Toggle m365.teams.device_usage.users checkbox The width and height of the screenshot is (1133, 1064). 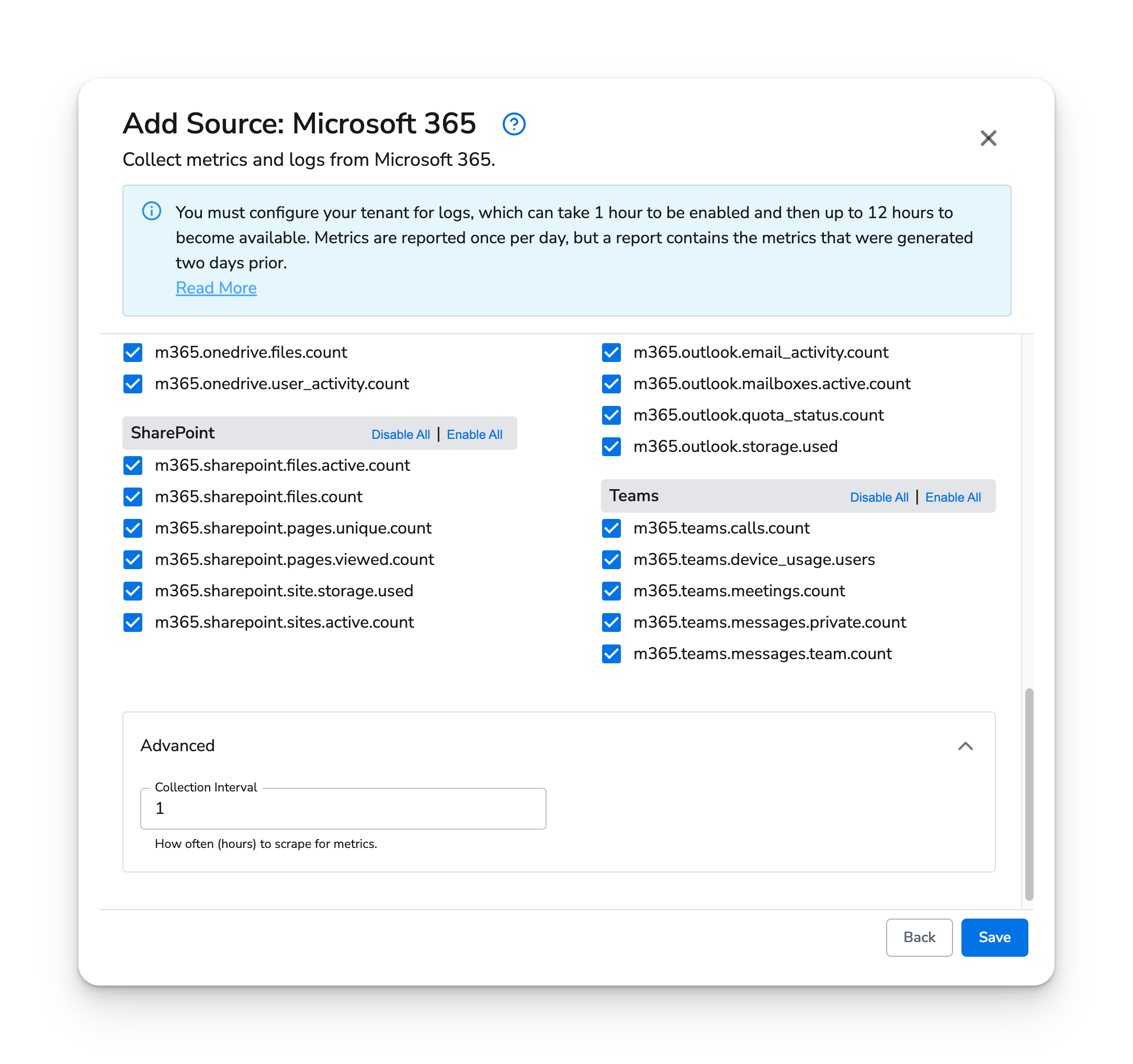[611, 559]
